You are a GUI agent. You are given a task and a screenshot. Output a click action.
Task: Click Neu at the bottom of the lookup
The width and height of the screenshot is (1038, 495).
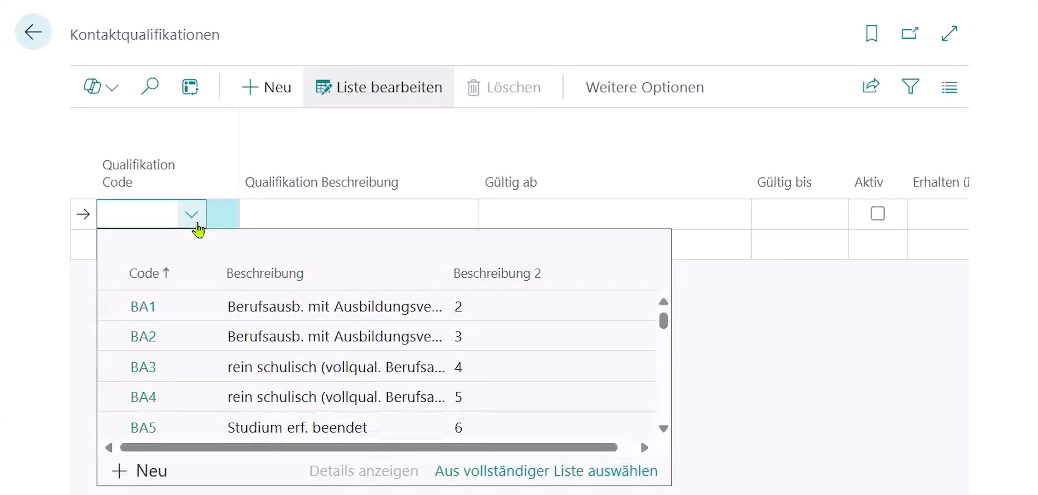coord(140,471)
